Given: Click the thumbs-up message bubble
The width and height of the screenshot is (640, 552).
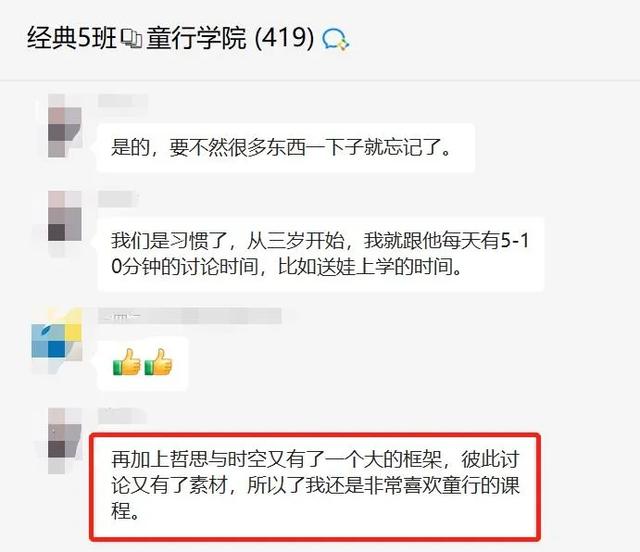Looking at the screenshot, I should [142, 363].
